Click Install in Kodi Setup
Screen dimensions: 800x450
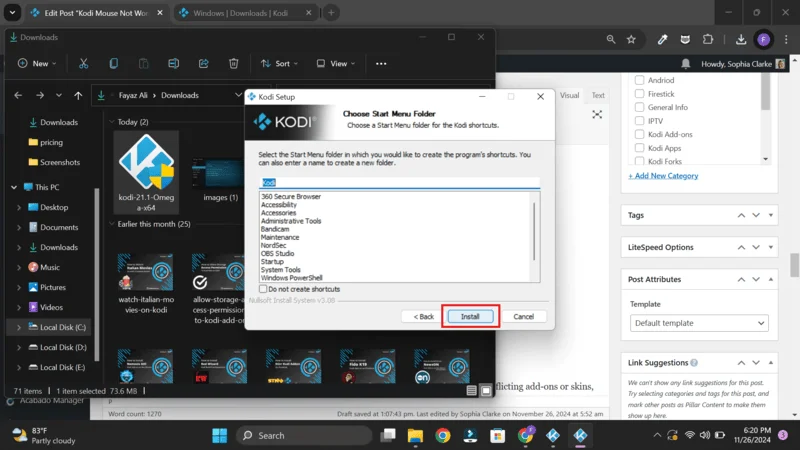470,317
